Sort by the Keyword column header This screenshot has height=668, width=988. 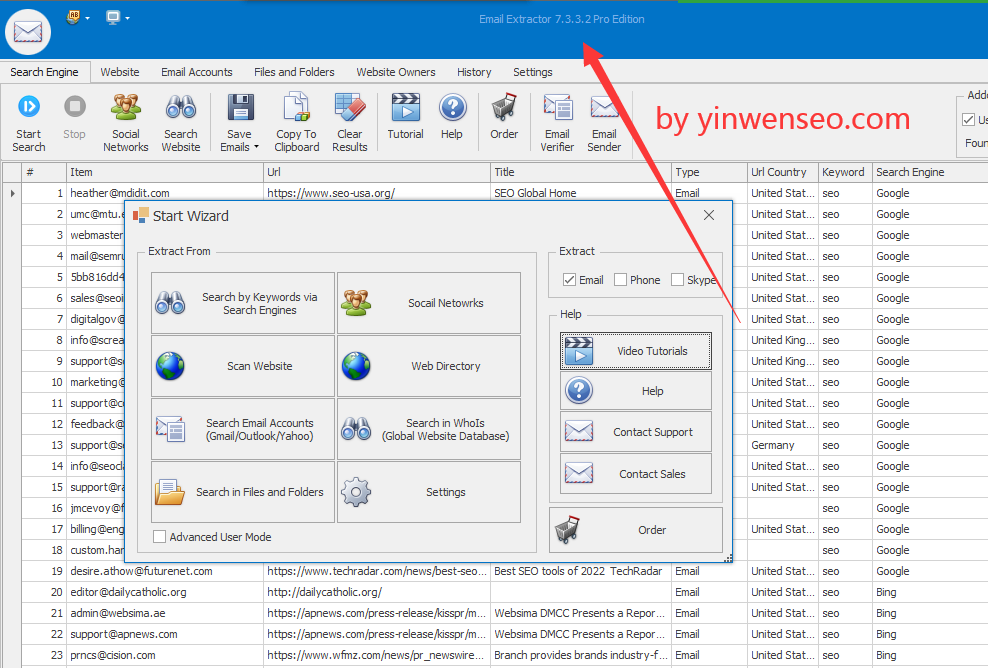point(844,172)
